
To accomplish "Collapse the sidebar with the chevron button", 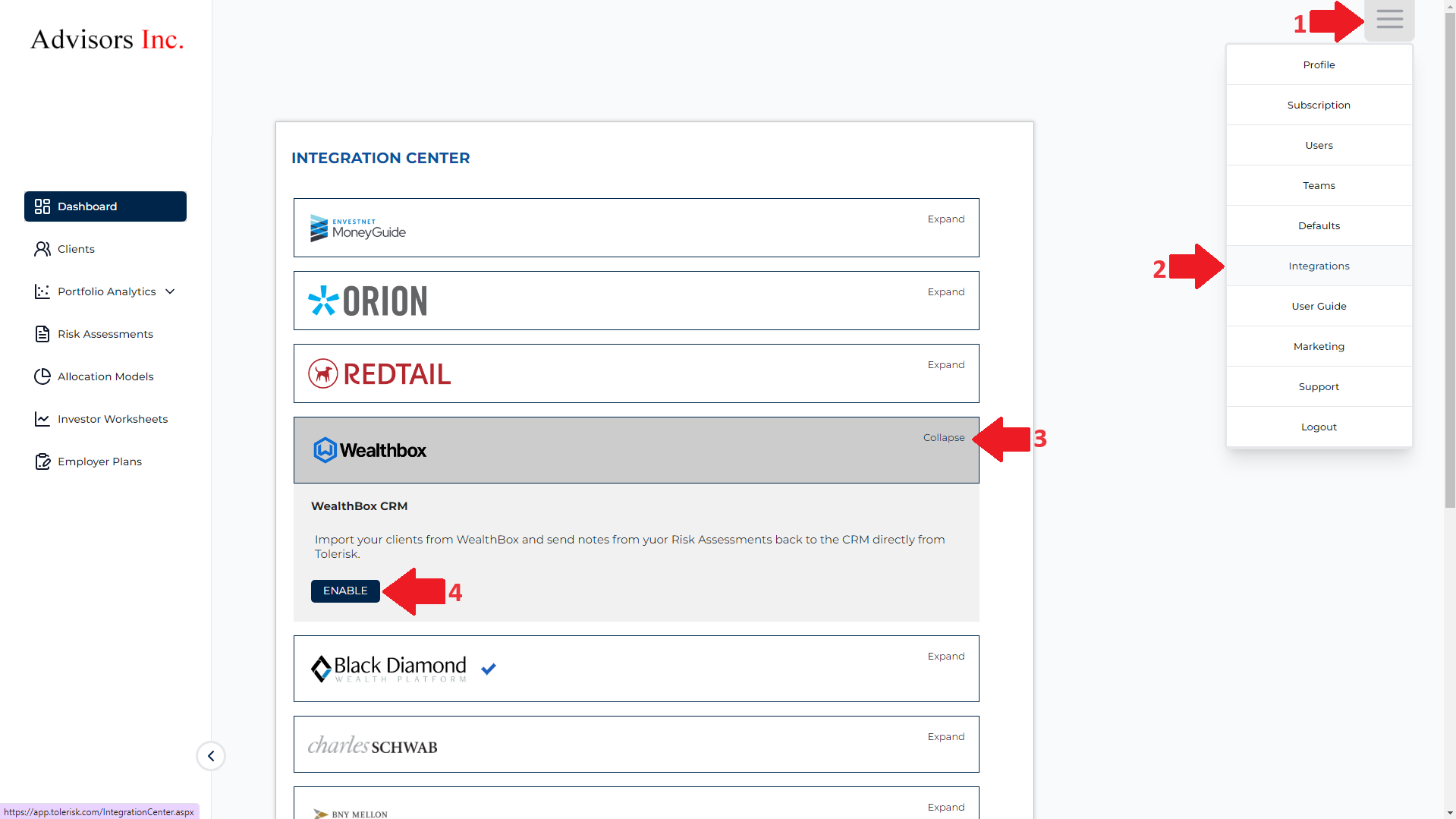I will 211,756.
